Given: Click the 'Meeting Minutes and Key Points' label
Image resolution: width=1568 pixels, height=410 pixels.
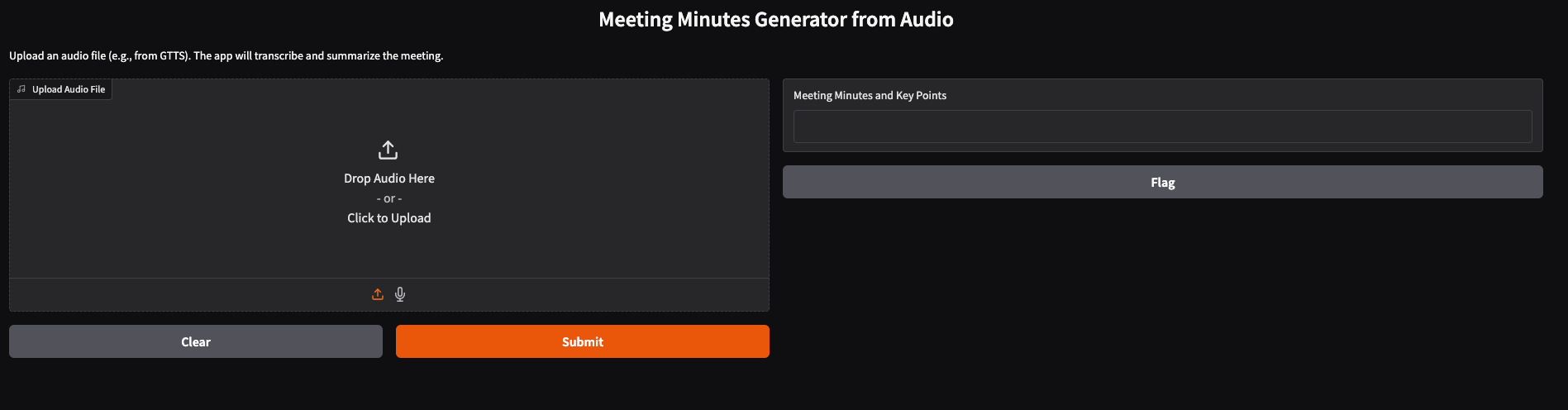Looking at the screenshot, I should [870, 95].
